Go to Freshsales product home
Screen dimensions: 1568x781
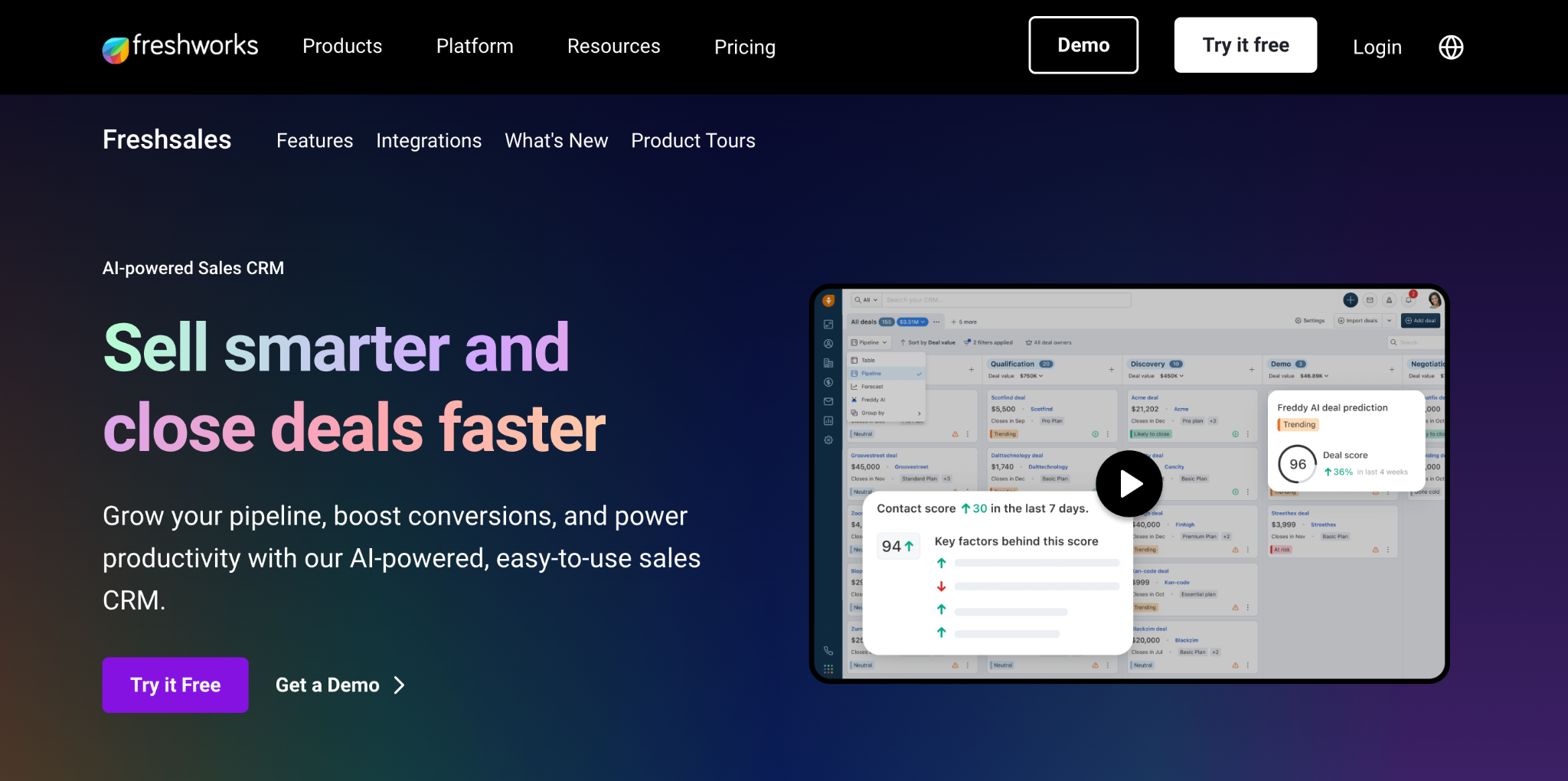coord(167,139)
